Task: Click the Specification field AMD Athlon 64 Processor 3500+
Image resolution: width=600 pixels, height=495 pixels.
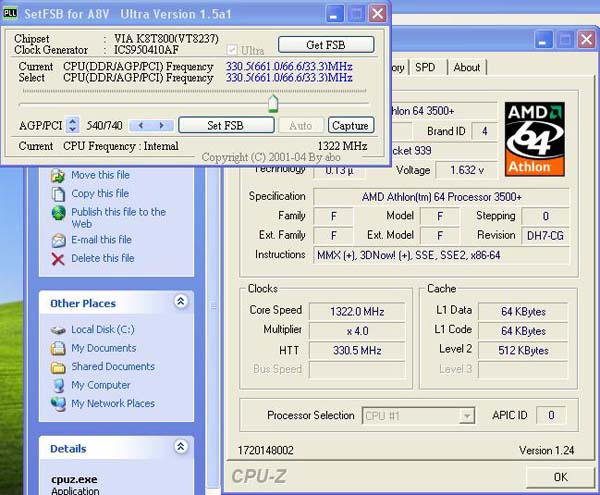Action: (441, 197)
